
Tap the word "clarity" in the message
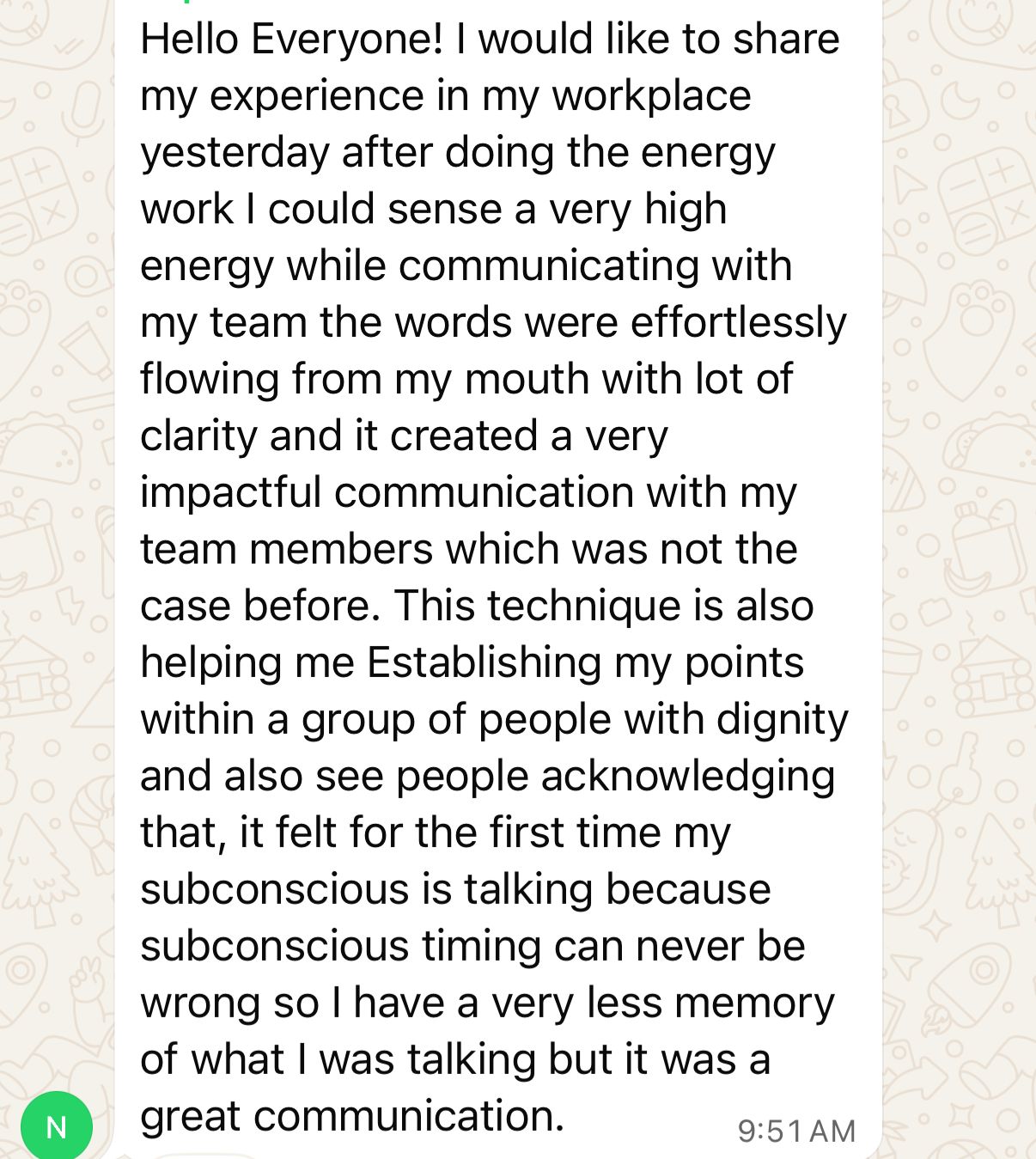(x=198, y=436)
